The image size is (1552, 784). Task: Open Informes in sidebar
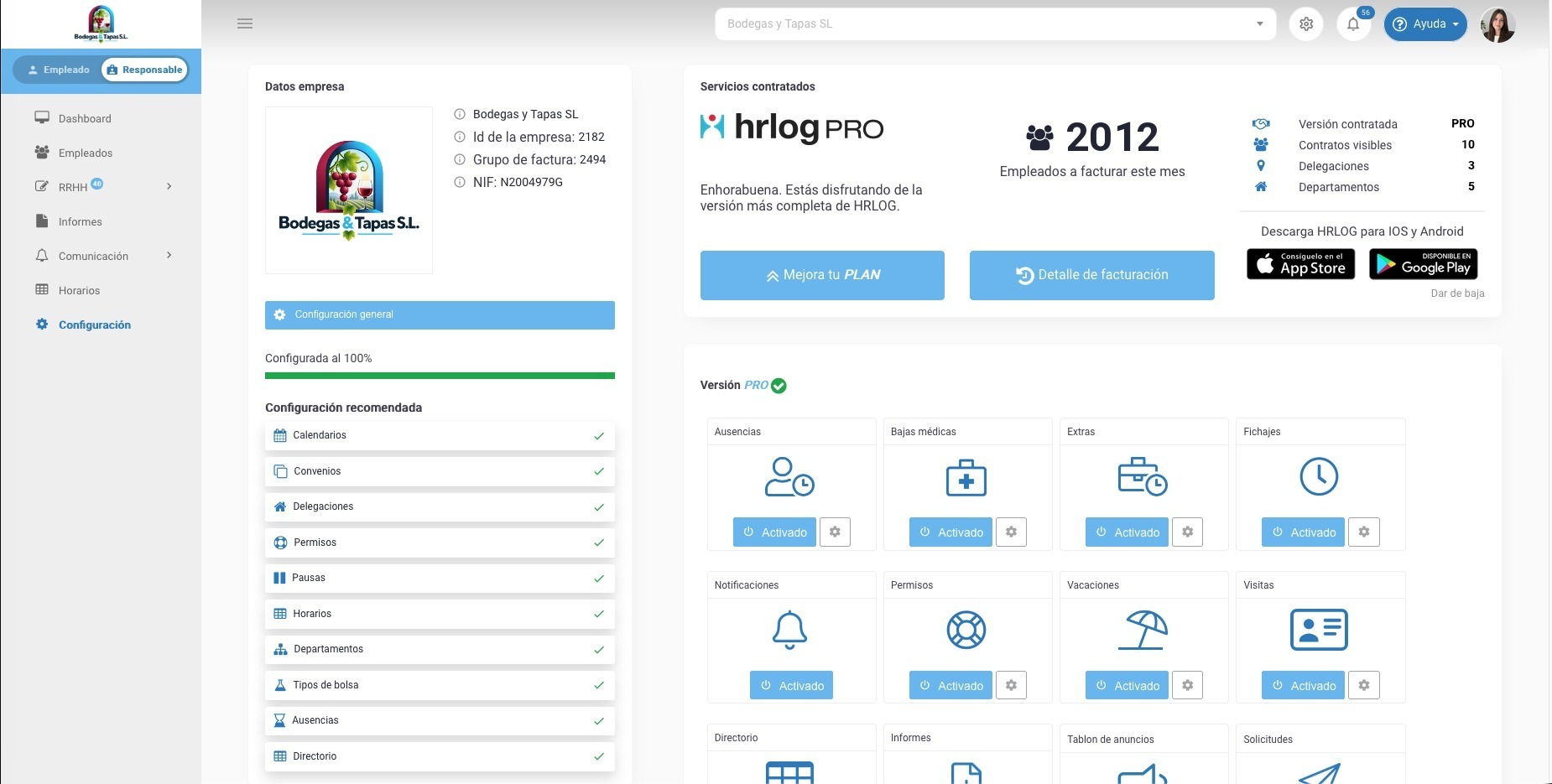[80, 221]
